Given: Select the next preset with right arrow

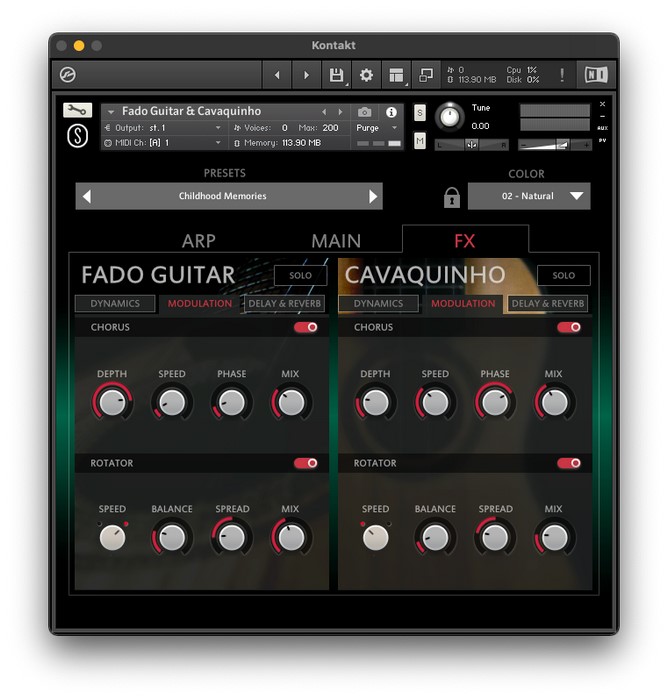Looking at the screenshot, I should coord(373,196).
